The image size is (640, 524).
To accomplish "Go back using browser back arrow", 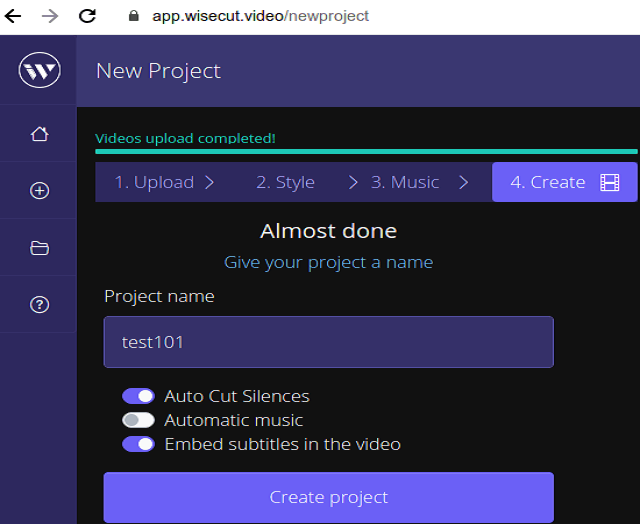I will (x=14, y=16).
